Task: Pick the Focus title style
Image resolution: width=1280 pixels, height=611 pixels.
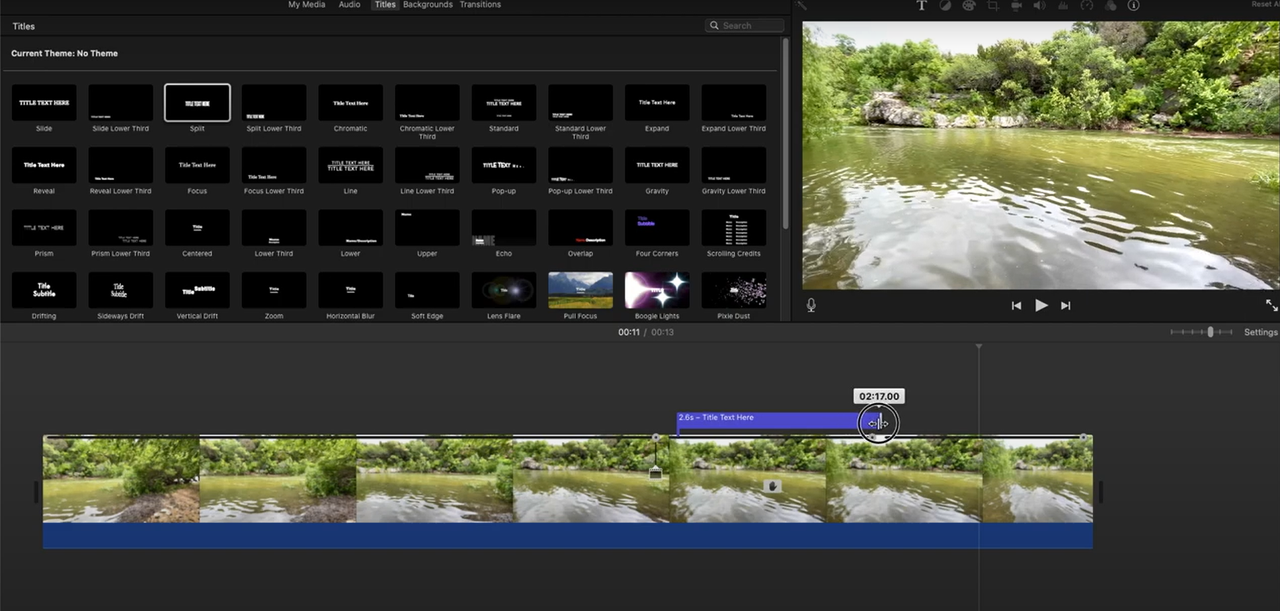Action: (x=197, y=165)
